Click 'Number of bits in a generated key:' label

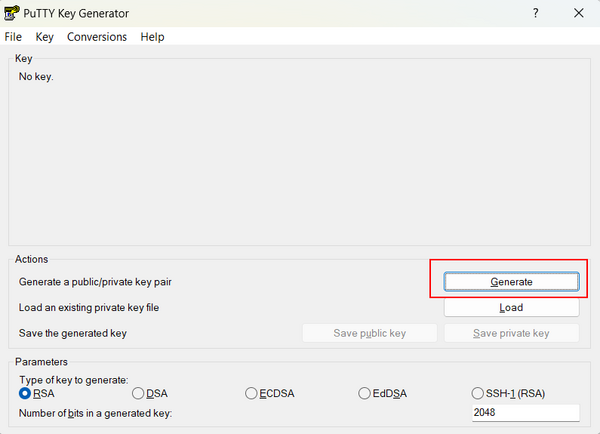coord(95,413)
